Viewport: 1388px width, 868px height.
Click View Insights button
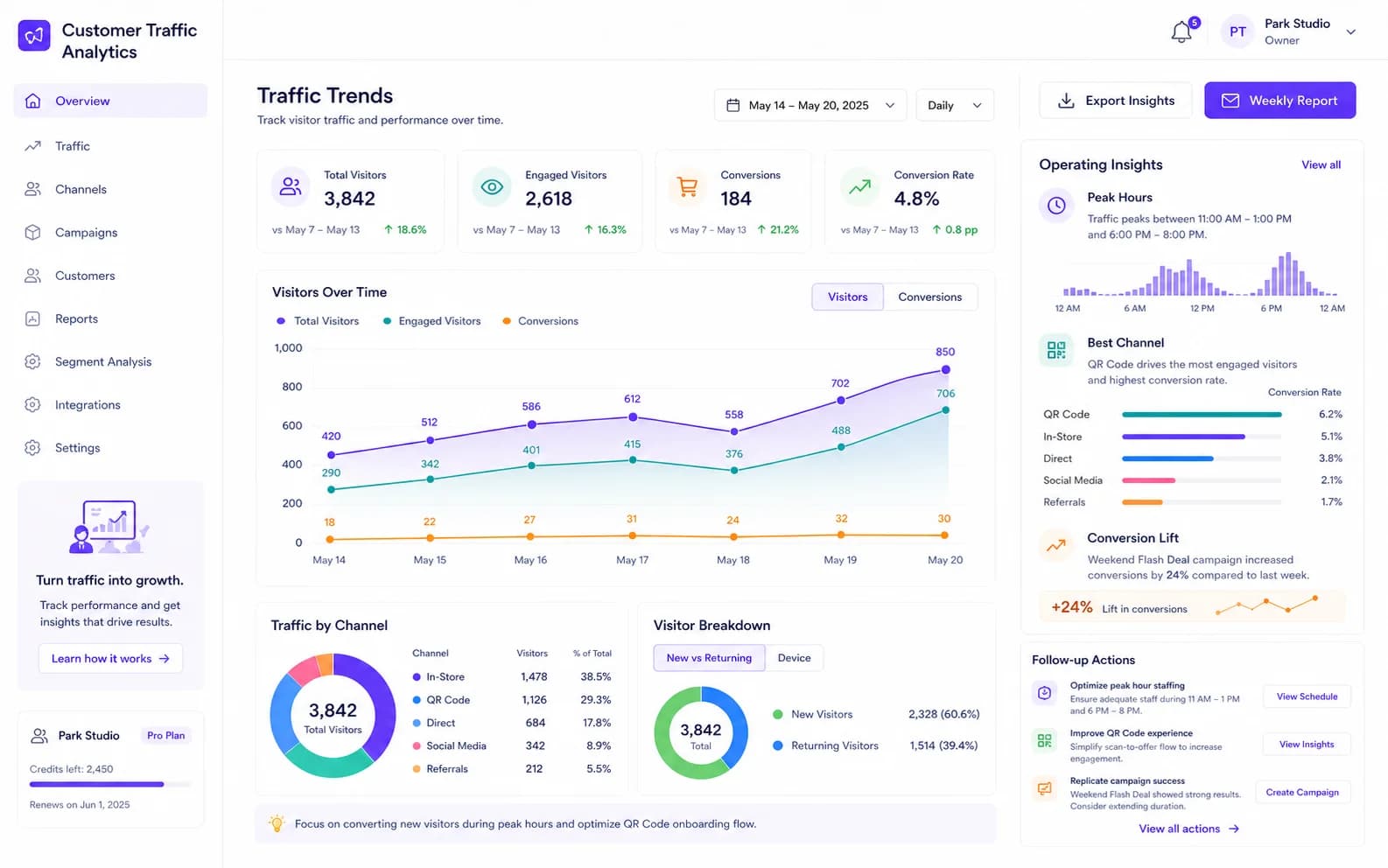(1307, 745)
